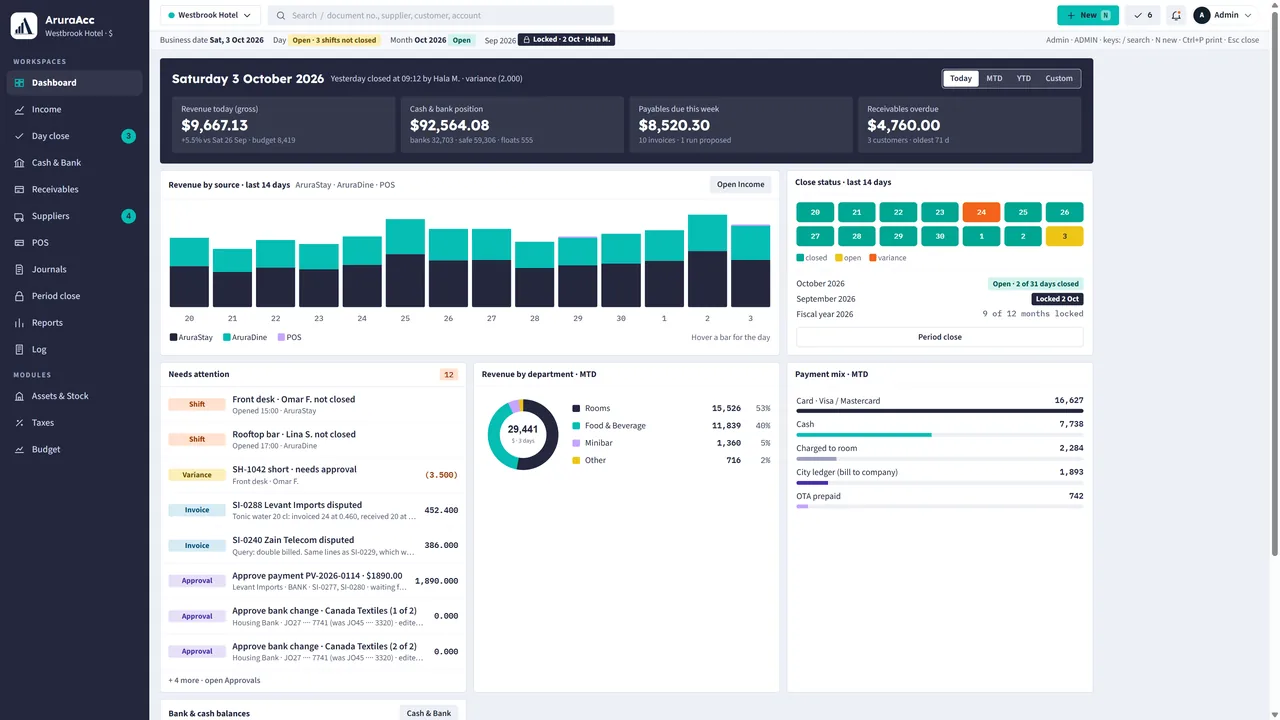Open Journals in the sidebar
Screen dimensions: 1280x720
(74, 269)
